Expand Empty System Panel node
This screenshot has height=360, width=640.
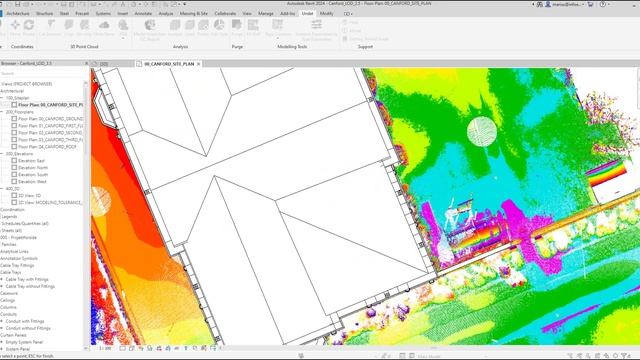tap(2, 342)
